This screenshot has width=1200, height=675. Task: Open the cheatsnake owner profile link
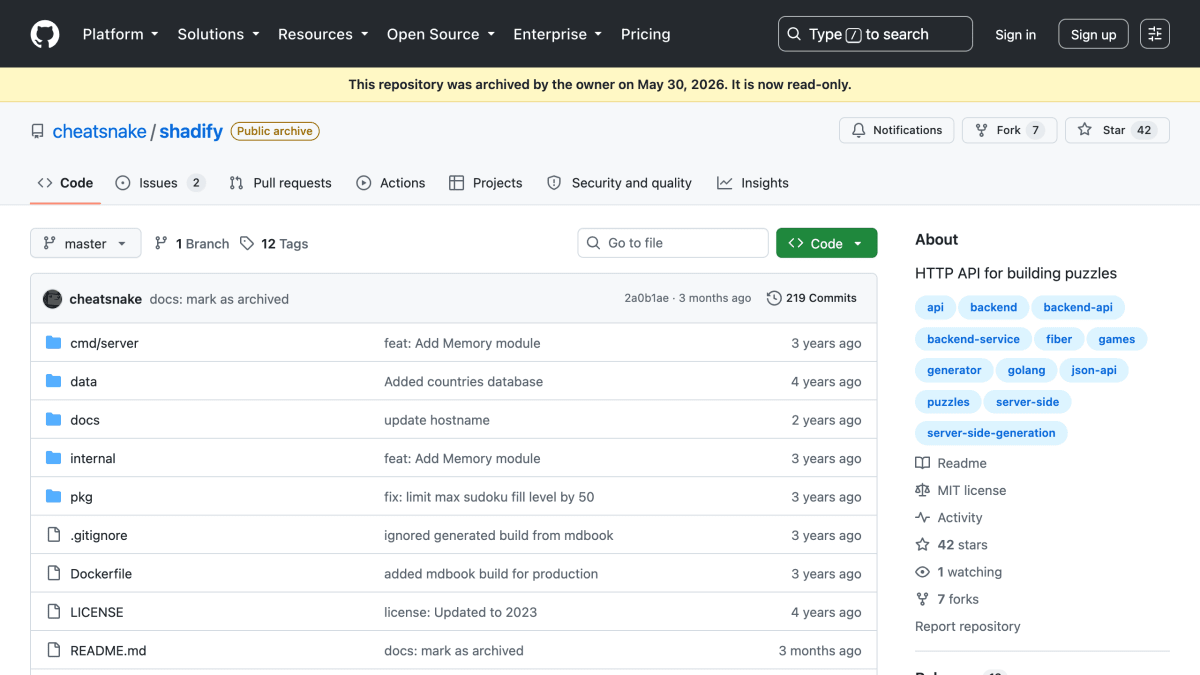(x=99, y=131)
